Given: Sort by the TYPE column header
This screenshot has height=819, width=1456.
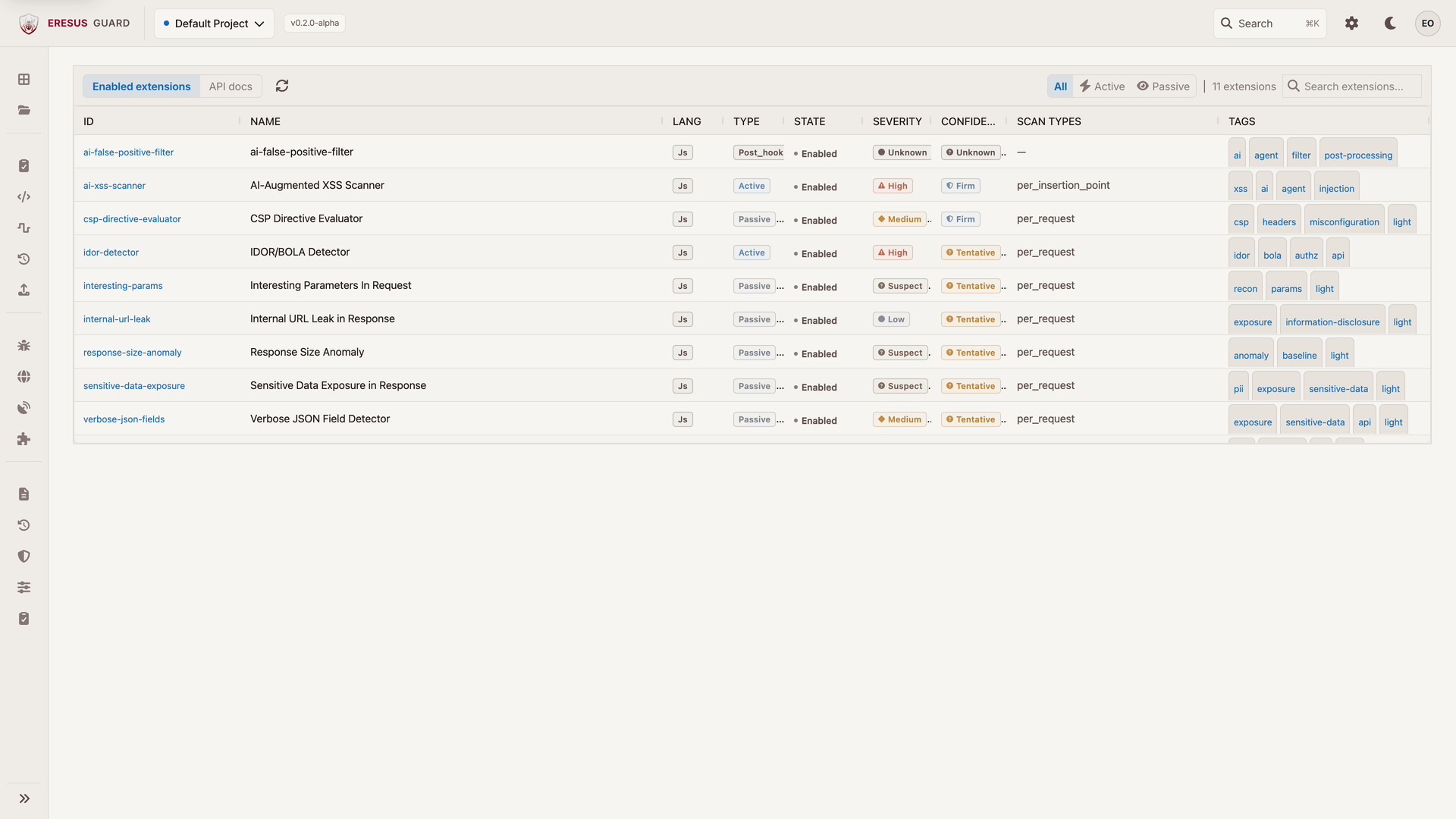Looking at the screenshot, I should 746,121.
